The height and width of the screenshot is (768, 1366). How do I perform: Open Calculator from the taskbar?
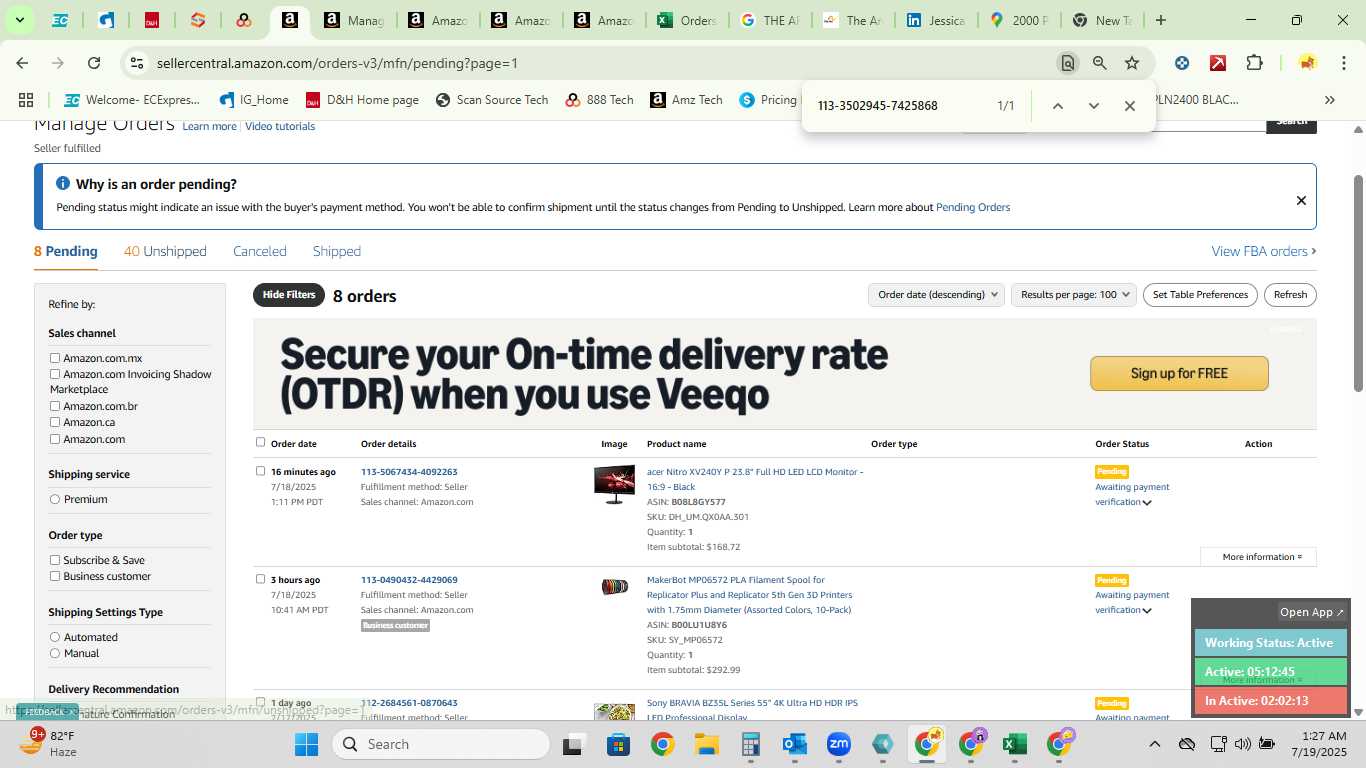750,744
